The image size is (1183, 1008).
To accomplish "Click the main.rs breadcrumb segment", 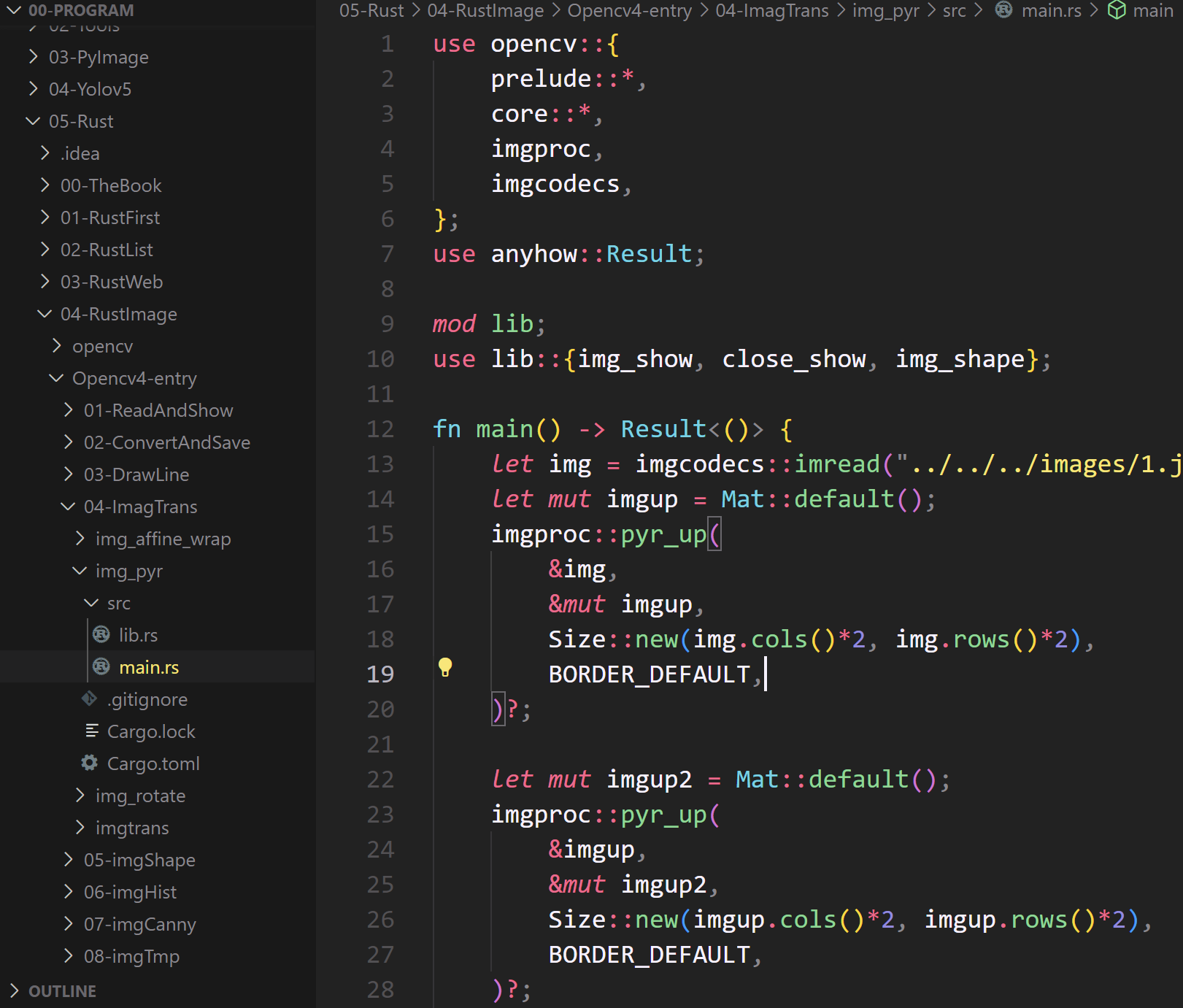I will point(1052,10).
